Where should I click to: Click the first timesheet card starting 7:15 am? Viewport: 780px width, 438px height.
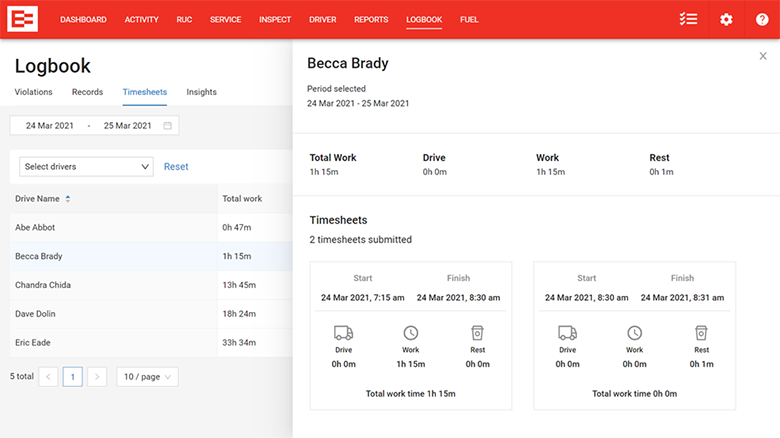411,336
